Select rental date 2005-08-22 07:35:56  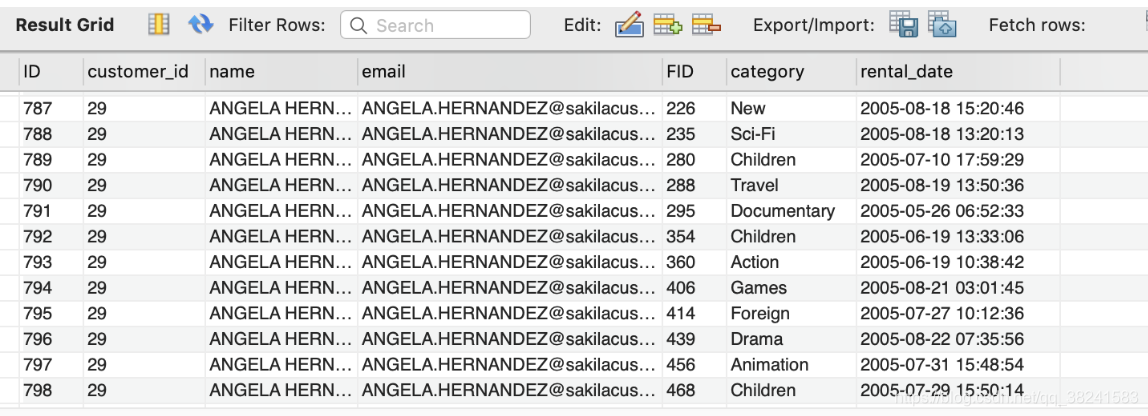(x=958, y=339)
